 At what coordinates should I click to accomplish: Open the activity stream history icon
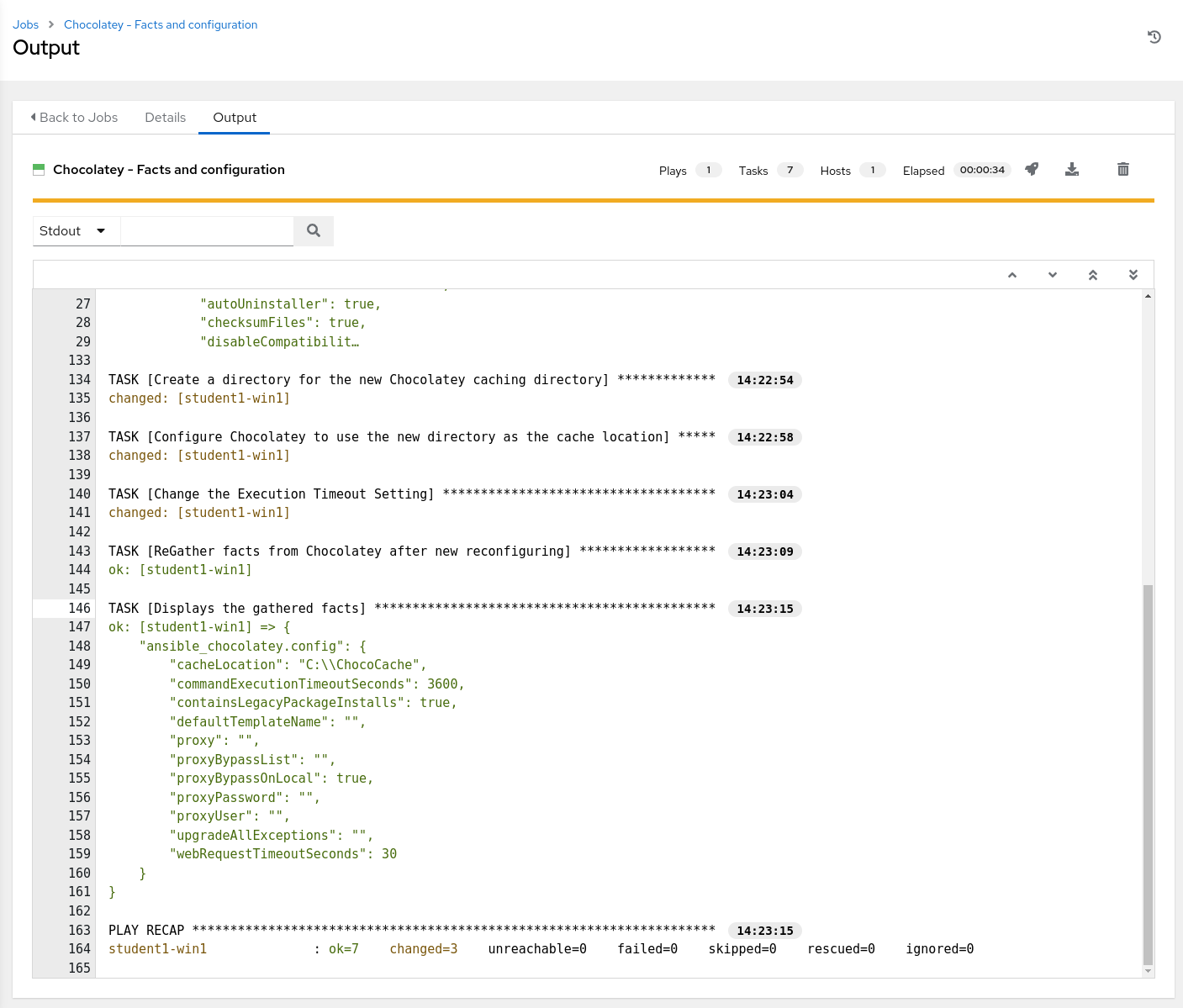tap(1154, 37)
